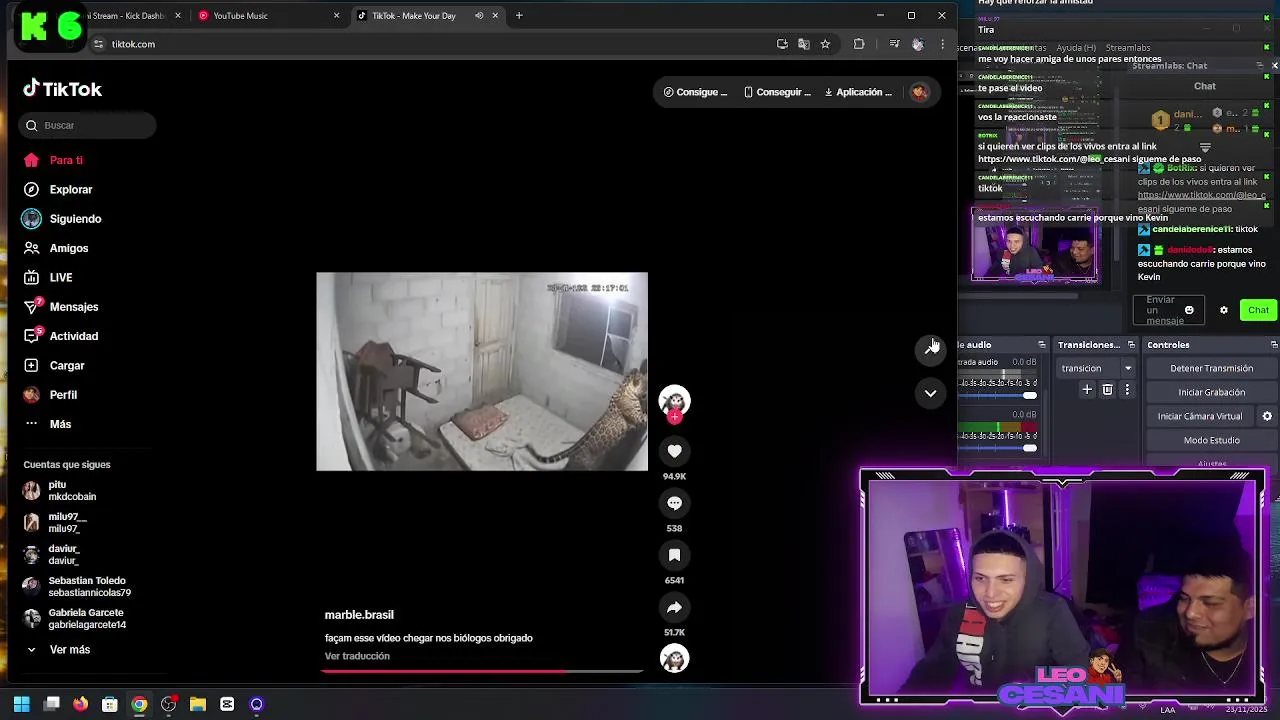Enable Modo Estudio in OBS
Viewport: 1280px width, 720px height.
(1211, 440)
